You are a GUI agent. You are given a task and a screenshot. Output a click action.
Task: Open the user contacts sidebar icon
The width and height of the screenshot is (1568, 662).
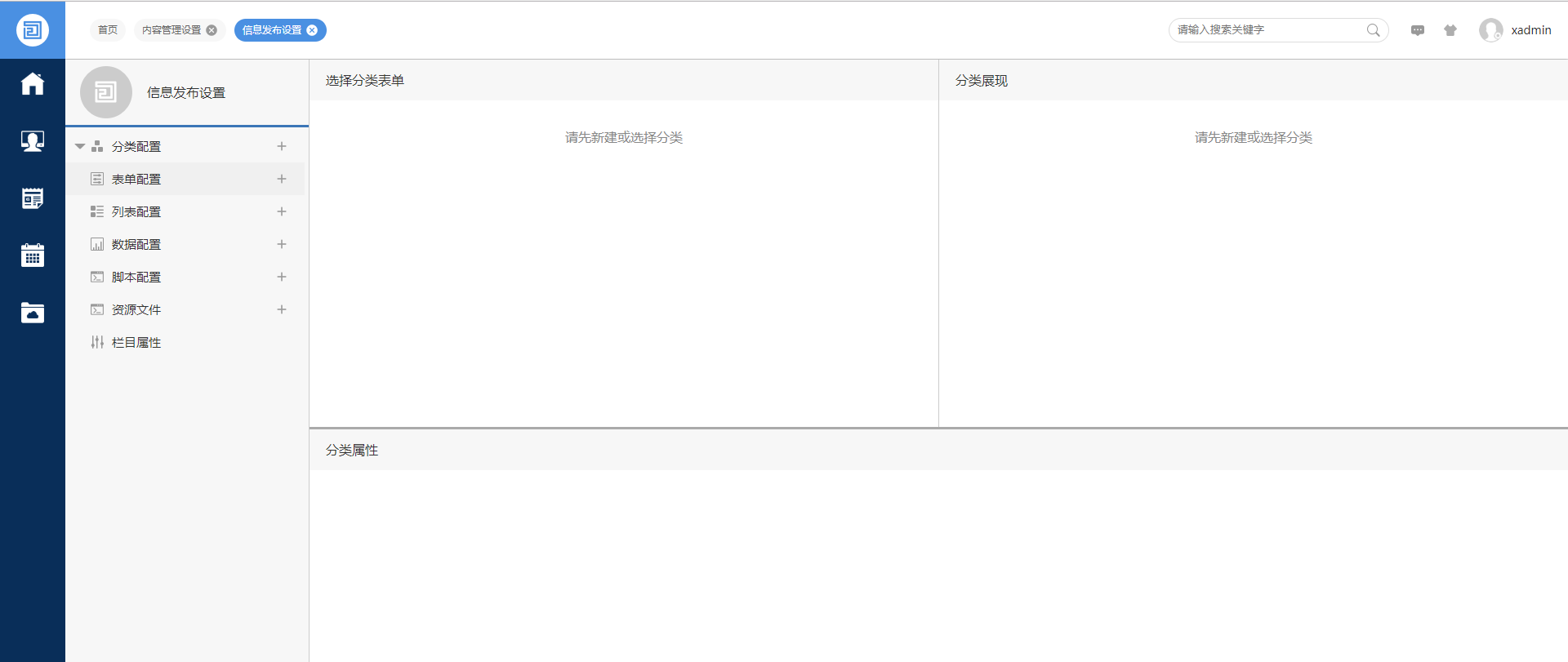[33, 141]
